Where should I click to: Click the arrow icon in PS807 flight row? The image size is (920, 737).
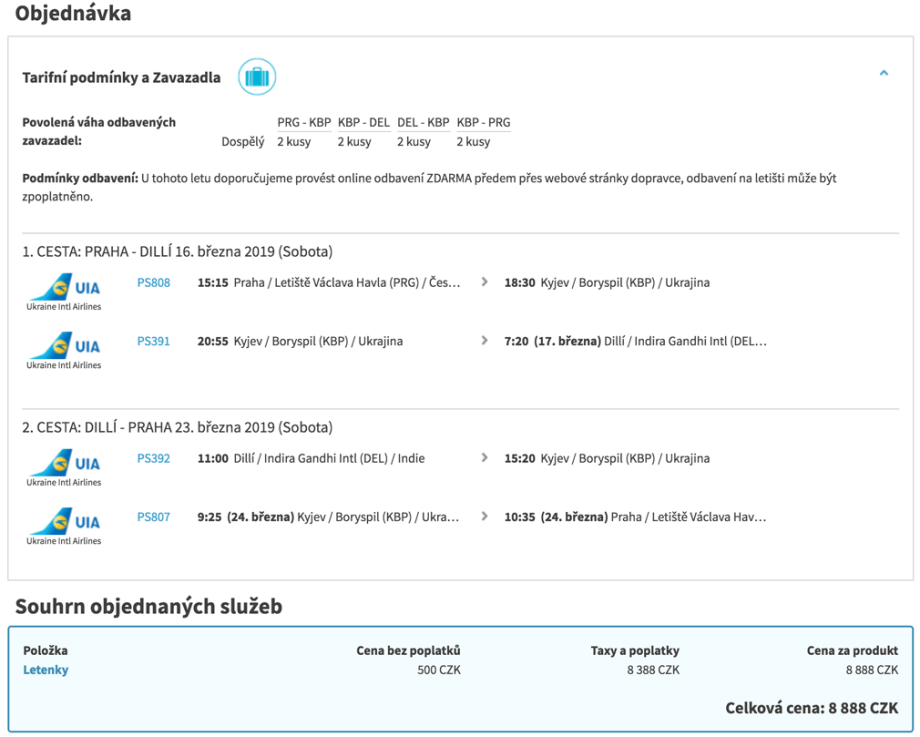point(485,518)
